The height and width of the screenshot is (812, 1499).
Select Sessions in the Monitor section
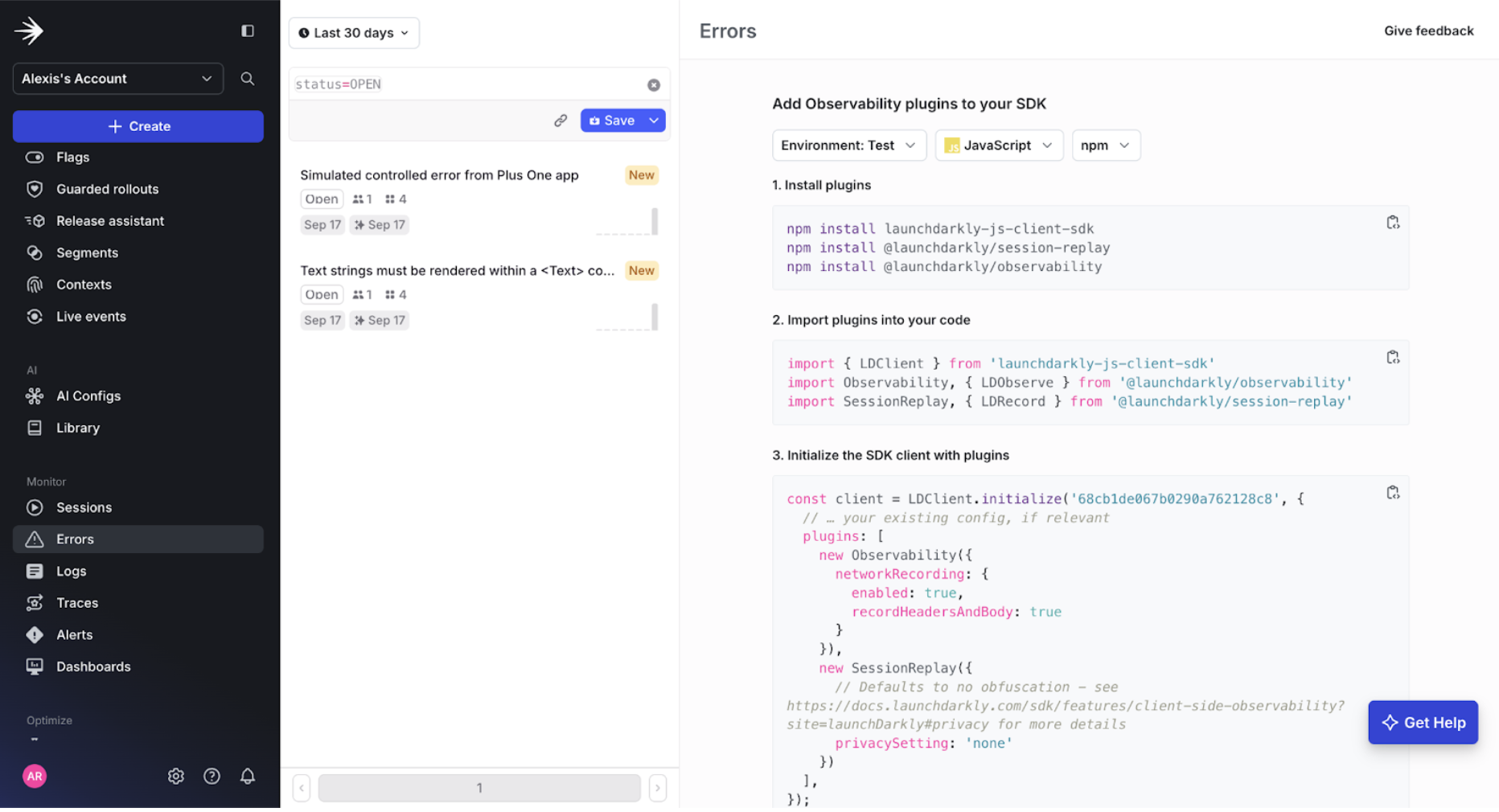point(84,507)
